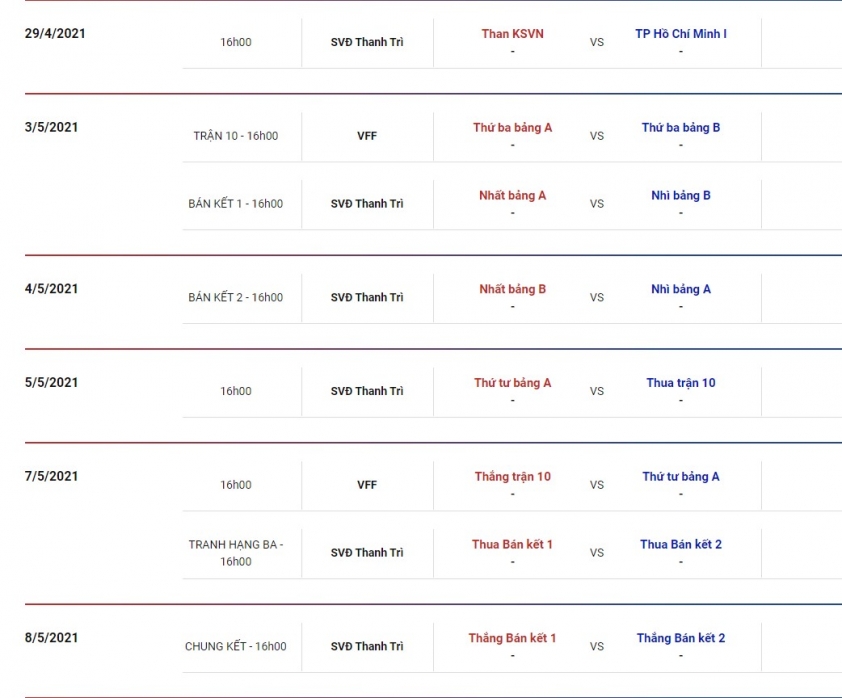Open the TP Hồ Chí Minh I team link

(680, 34)
